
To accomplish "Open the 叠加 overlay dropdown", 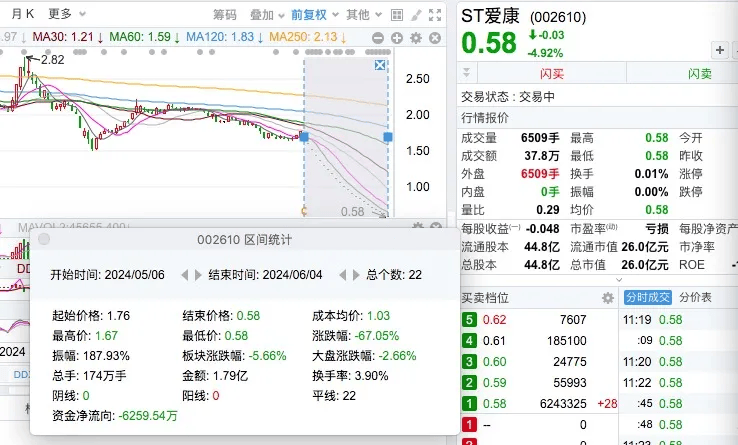I will coord(267,15).
